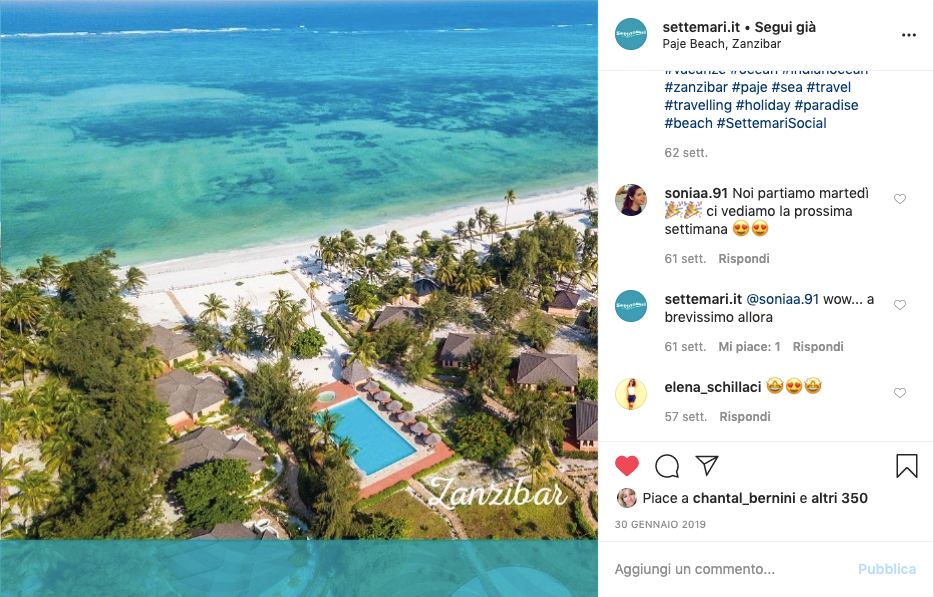Viewport: 934px width, 597px height.
Task: View likes on reply 'Mi piace: 1'
Action: pyautogui.click(x=749, y=347)
